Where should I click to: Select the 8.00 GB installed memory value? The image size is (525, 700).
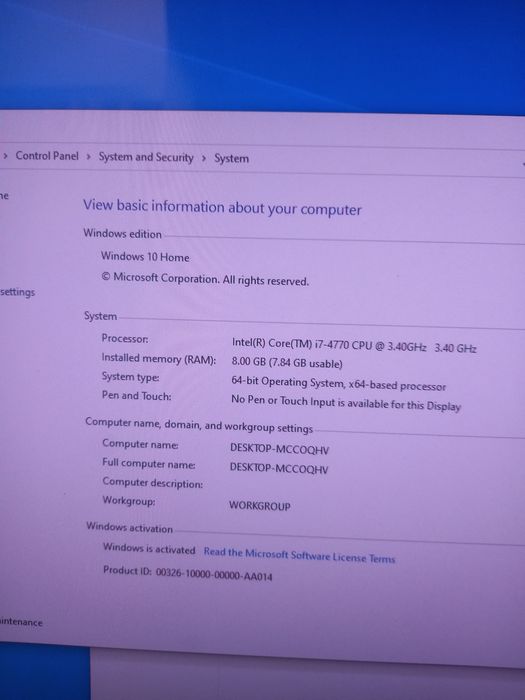287,362
